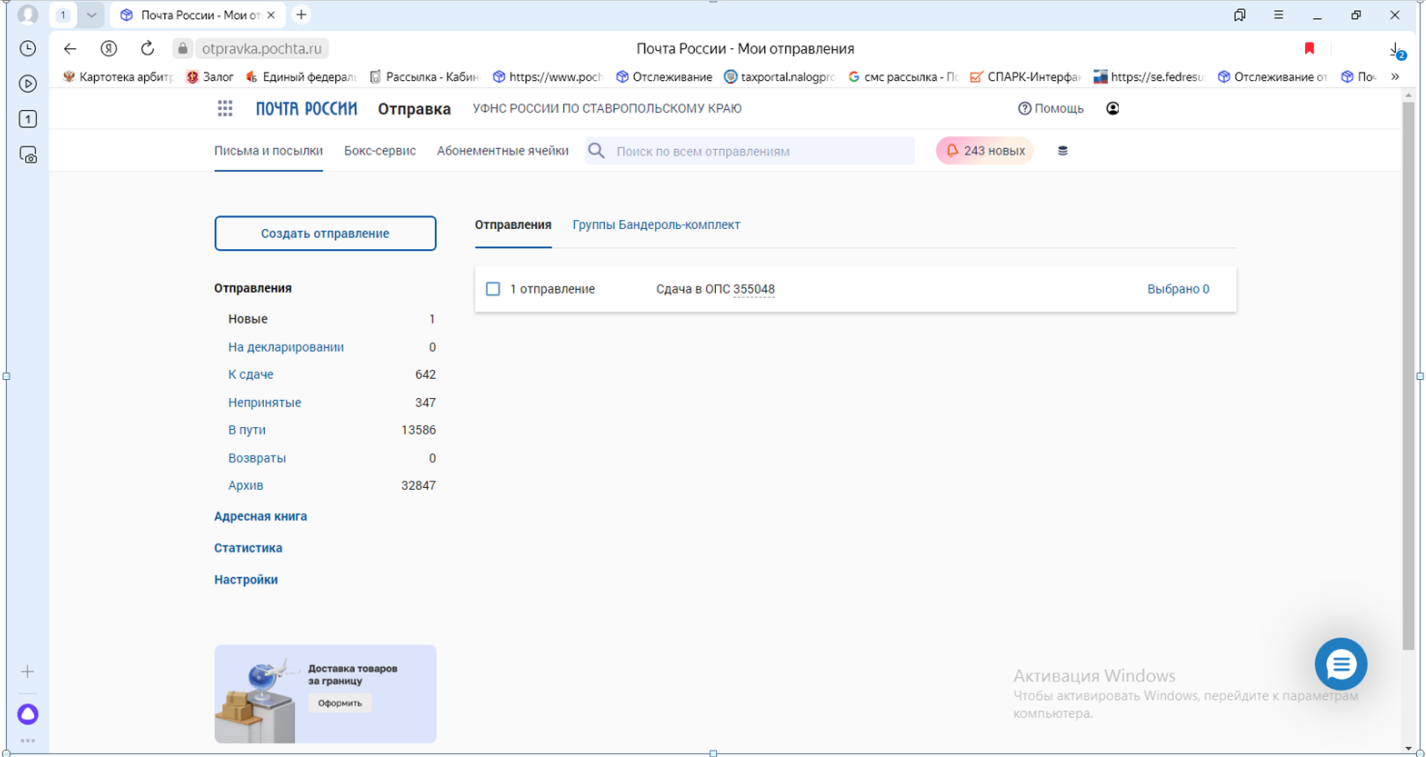Open the 243 новых notifications bell

984,151
